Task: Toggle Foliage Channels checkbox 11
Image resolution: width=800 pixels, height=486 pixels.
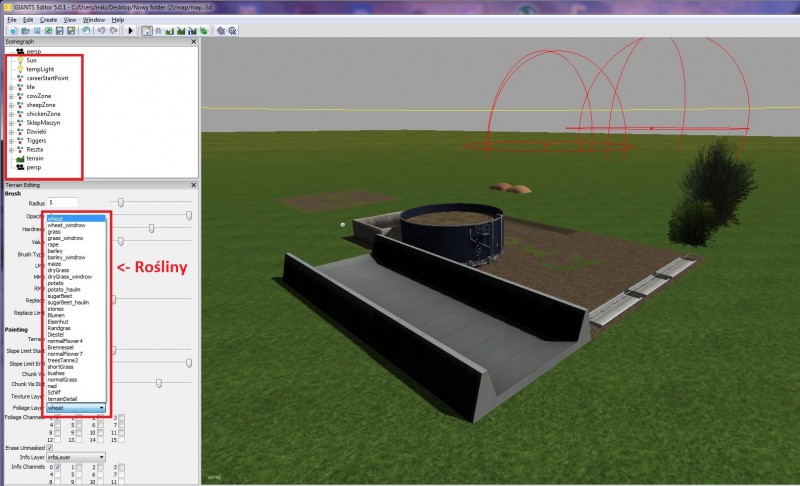Action: (121, 432)
